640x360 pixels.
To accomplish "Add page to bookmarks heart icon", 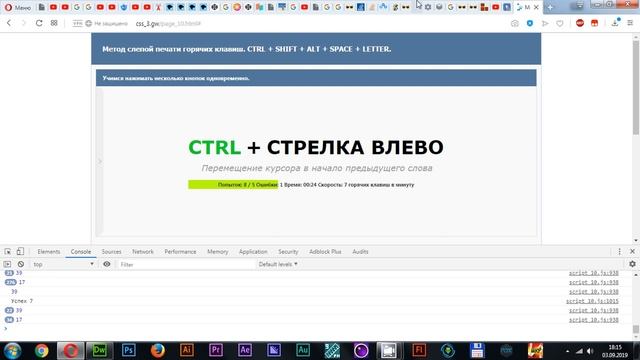I will pos(560,24).
